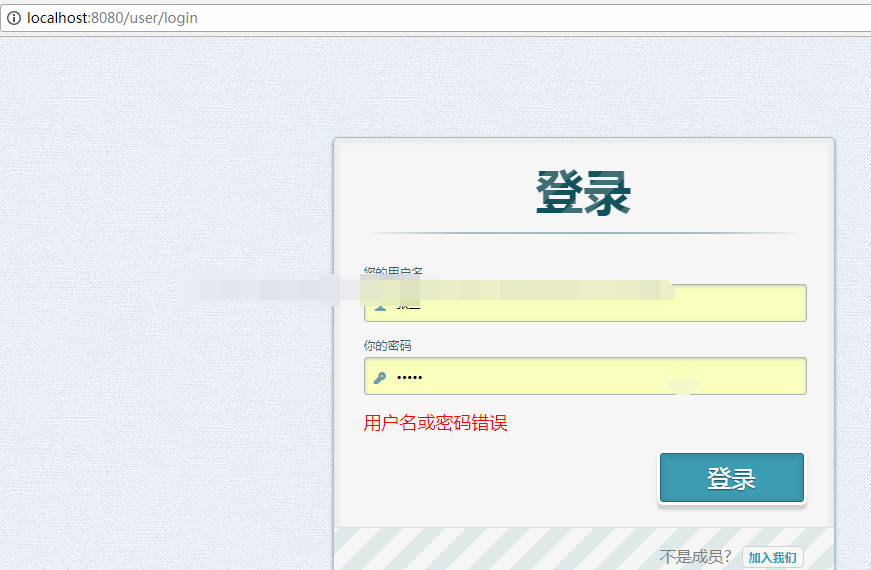Click the user icon in username field
Viewport: 871px width, 570px height.
click(x=380, y=306)
